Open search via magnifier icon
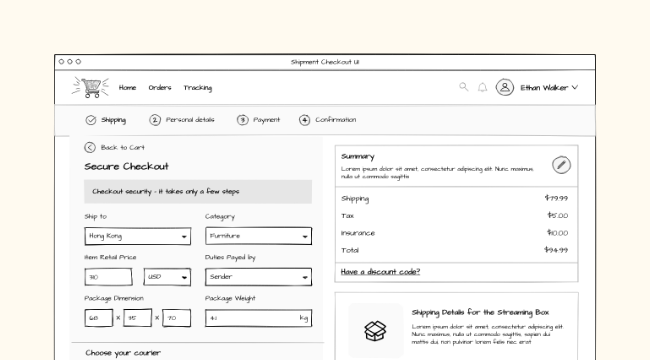 (x=463, y=87)
